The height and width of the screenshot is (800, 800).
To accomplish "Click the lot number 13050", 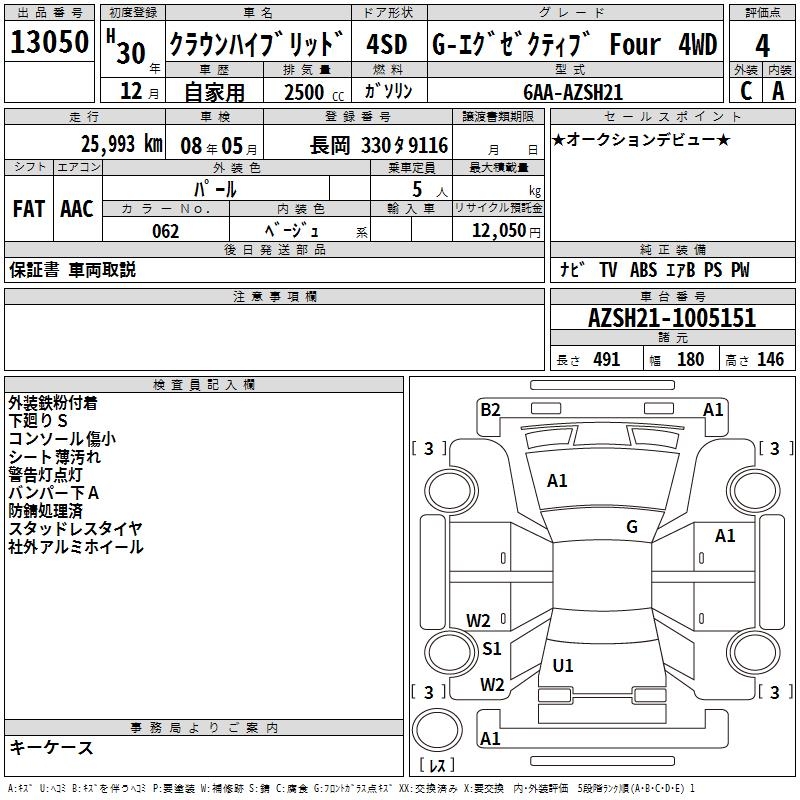I will coord(50,43).
